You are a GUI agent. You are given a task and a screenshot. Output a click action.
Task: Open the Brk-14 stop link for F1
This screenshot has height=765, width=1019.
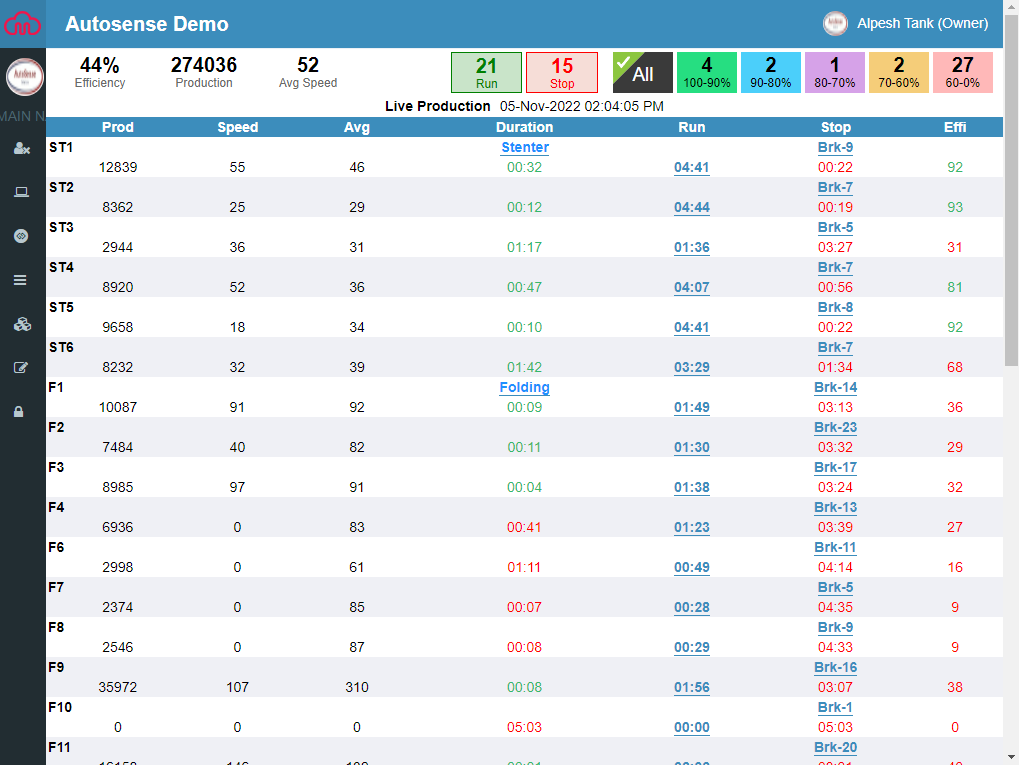pos(835,387)
